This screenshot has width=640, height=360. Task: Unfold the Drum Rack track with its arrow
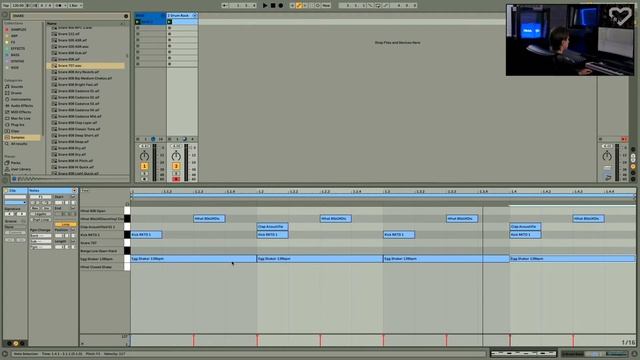(x=194, y=16)
